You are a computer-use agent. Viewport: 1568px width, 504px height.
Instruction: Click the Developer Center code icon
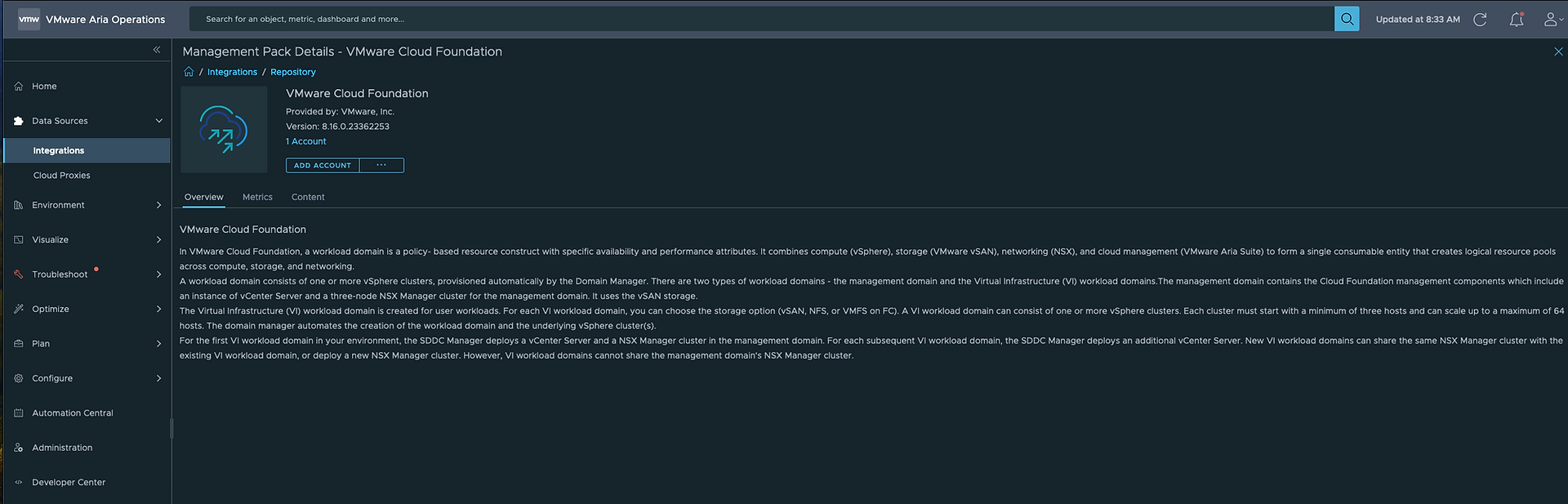(x=19, y=482)
